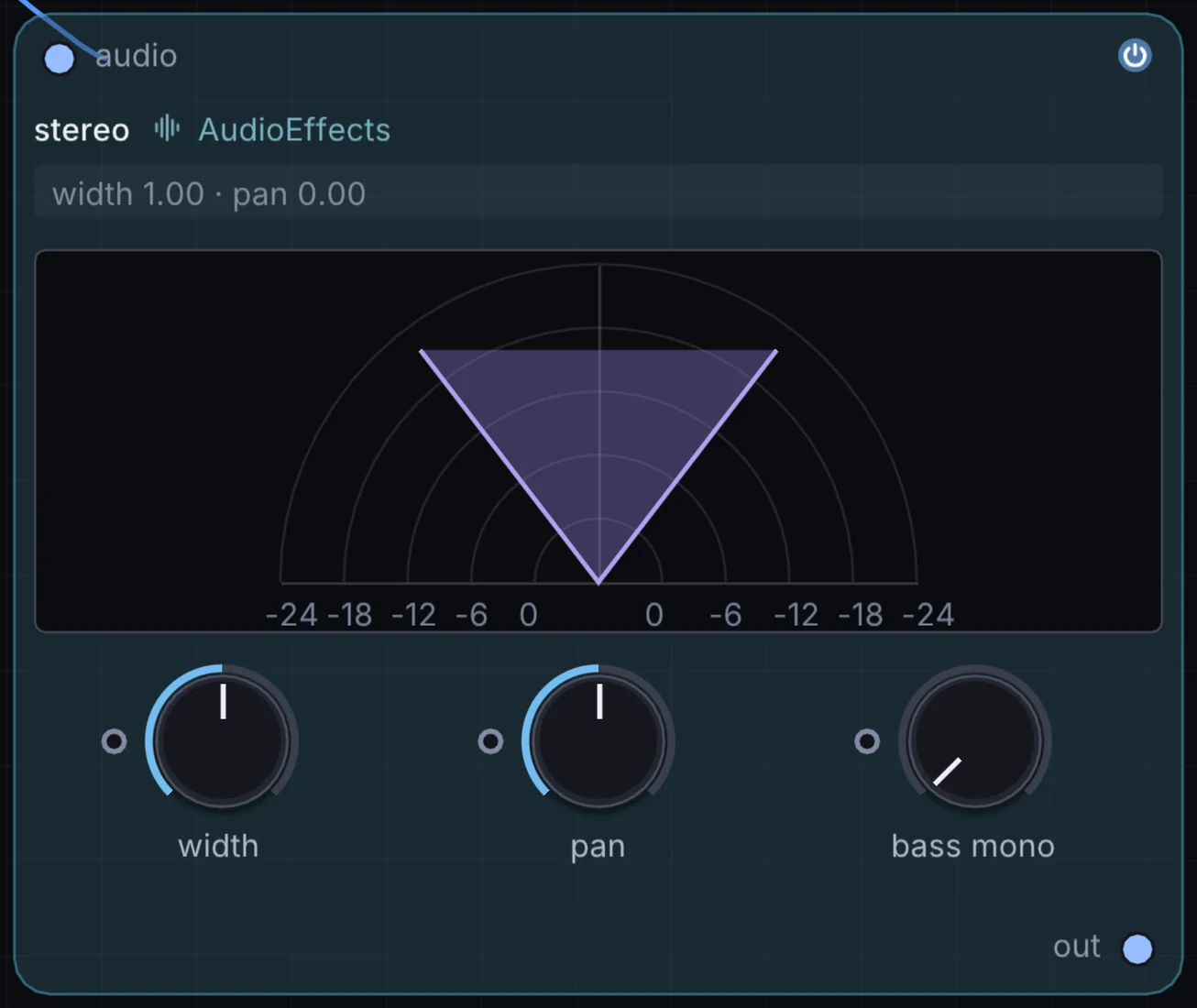The height and width of the screenshot is (1008, 1197).
Task: Click the 'audio' input label
Action: [137, 56]
